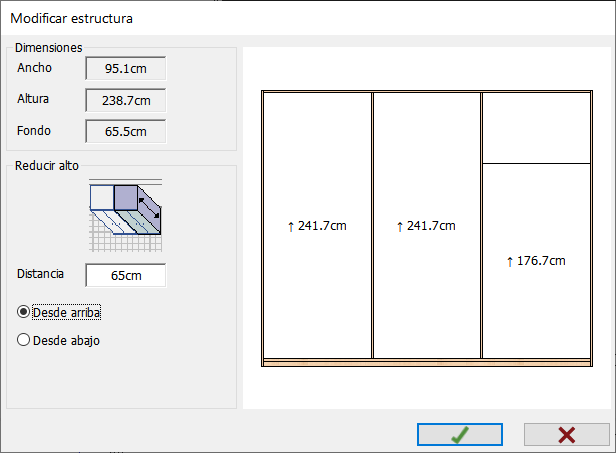Screen dimensions: 616x453
Task: Select the upper right empty compartment
Action: [x=536, y=128]
